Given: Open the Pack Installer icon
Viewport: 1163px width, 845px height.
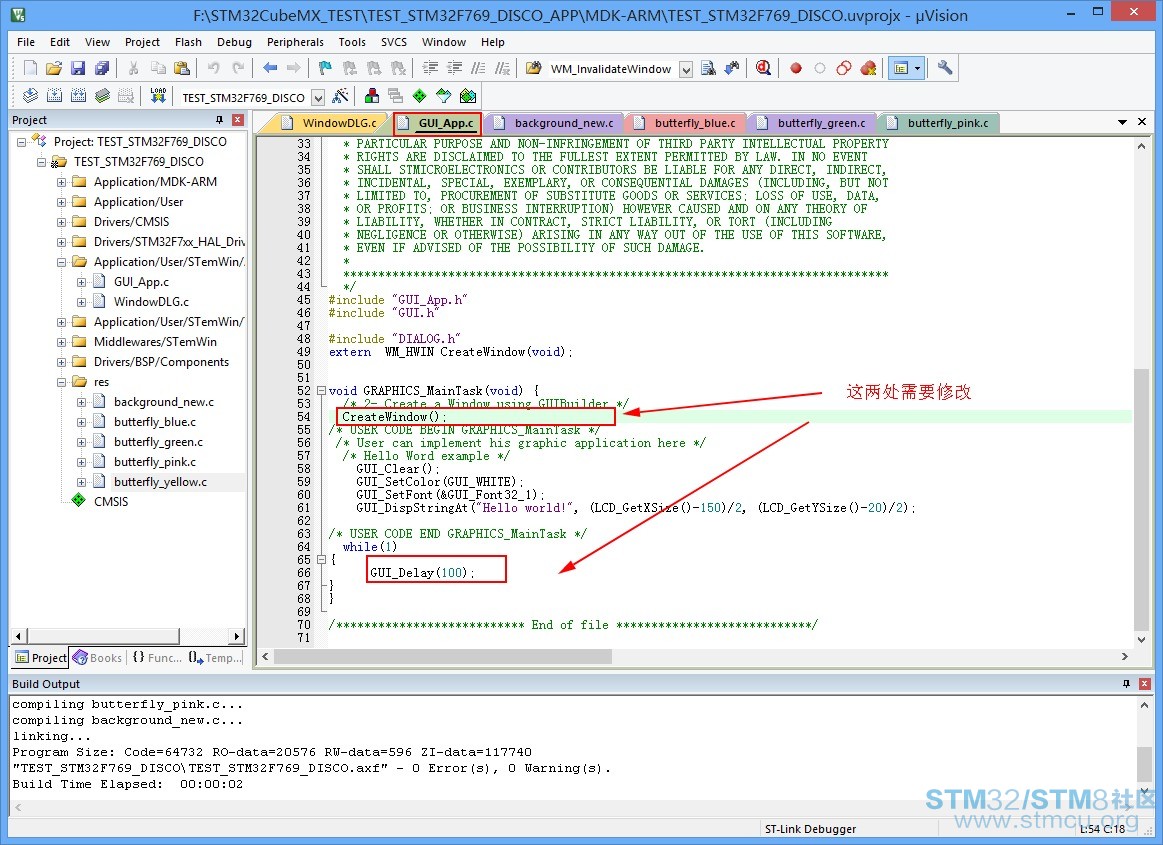Looking at the screenshot, I should click(x=468, y=96).
